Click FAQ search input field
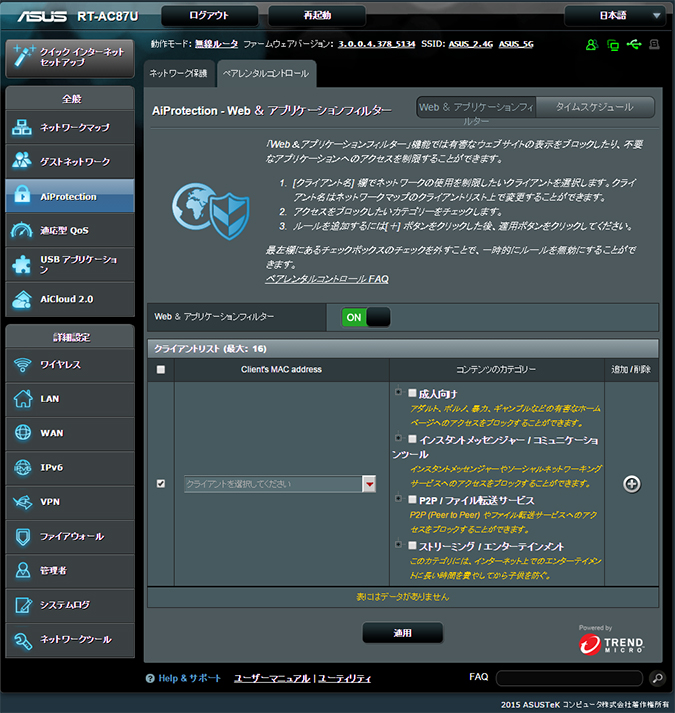The height and width of the screenshot is (713, 675). pos(569,678)
